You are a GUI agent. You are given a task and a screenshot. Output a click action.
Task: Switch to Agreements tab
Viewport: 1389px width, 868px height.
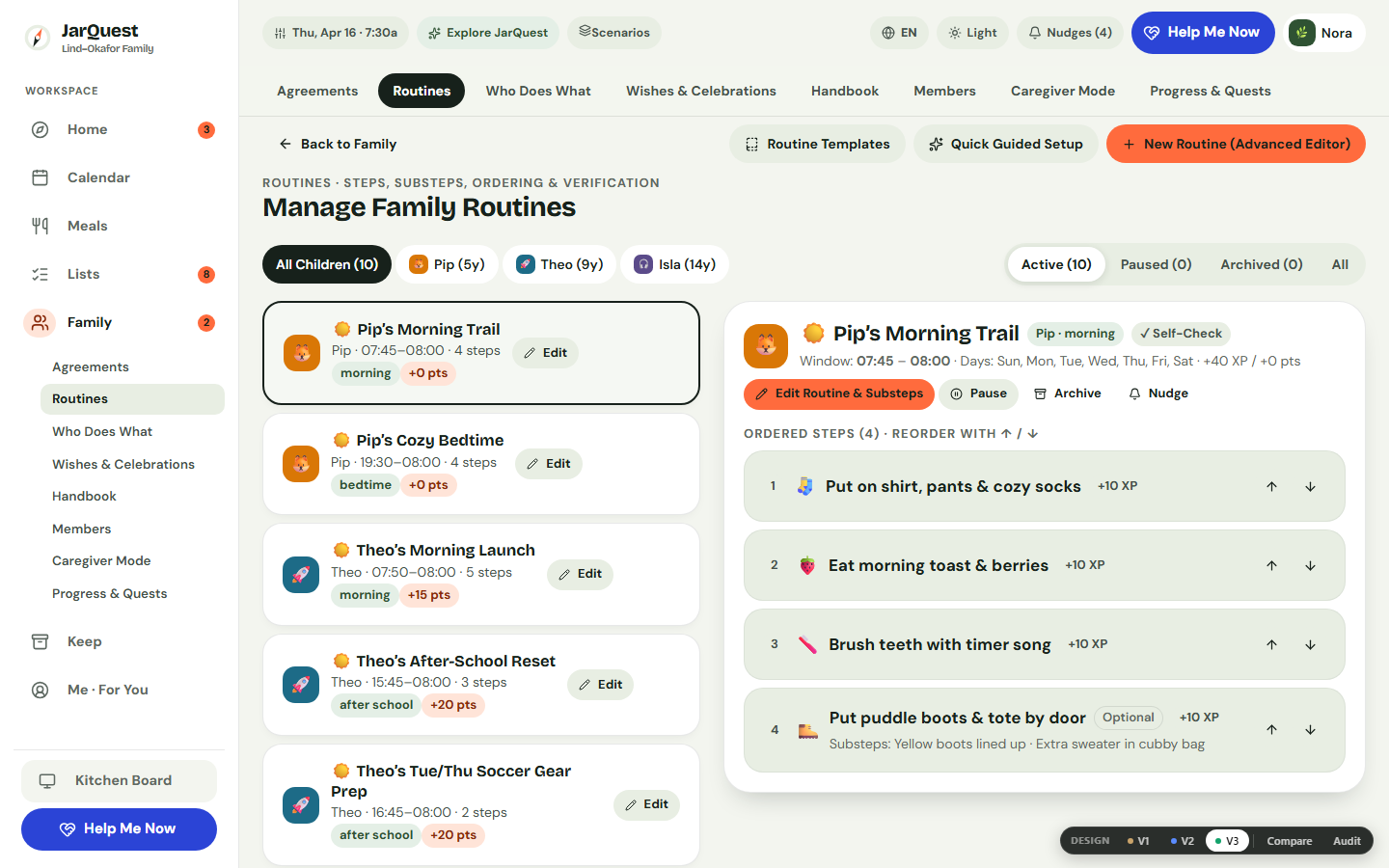[317, 91]
